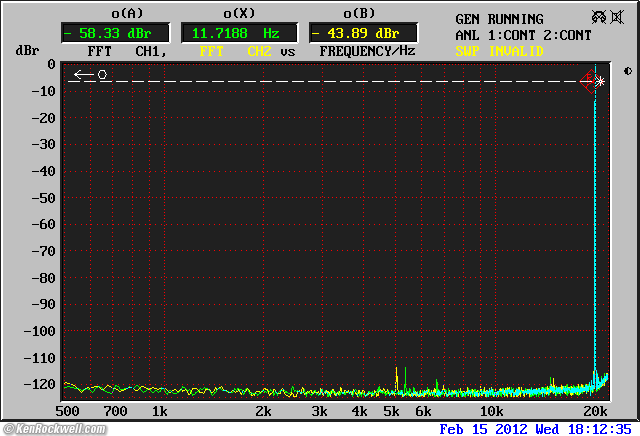Image resolution: width=640 pixels, height=436 pixels.
Task: Select the -43.89 dBr readout field
Action: tap(363, 33)
